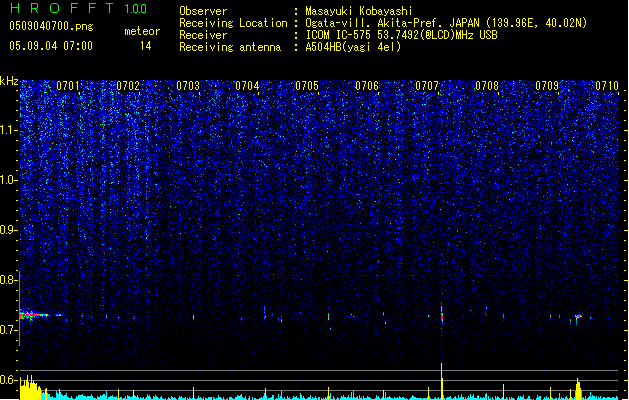Click the 'Receiving Location' field label

point(233,23)
